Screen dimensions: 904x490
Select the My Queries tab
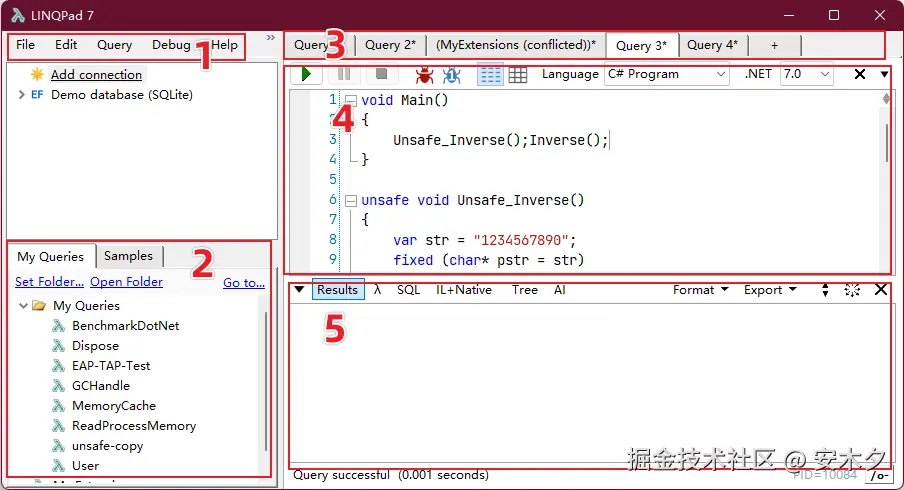[x=51, y=257]
